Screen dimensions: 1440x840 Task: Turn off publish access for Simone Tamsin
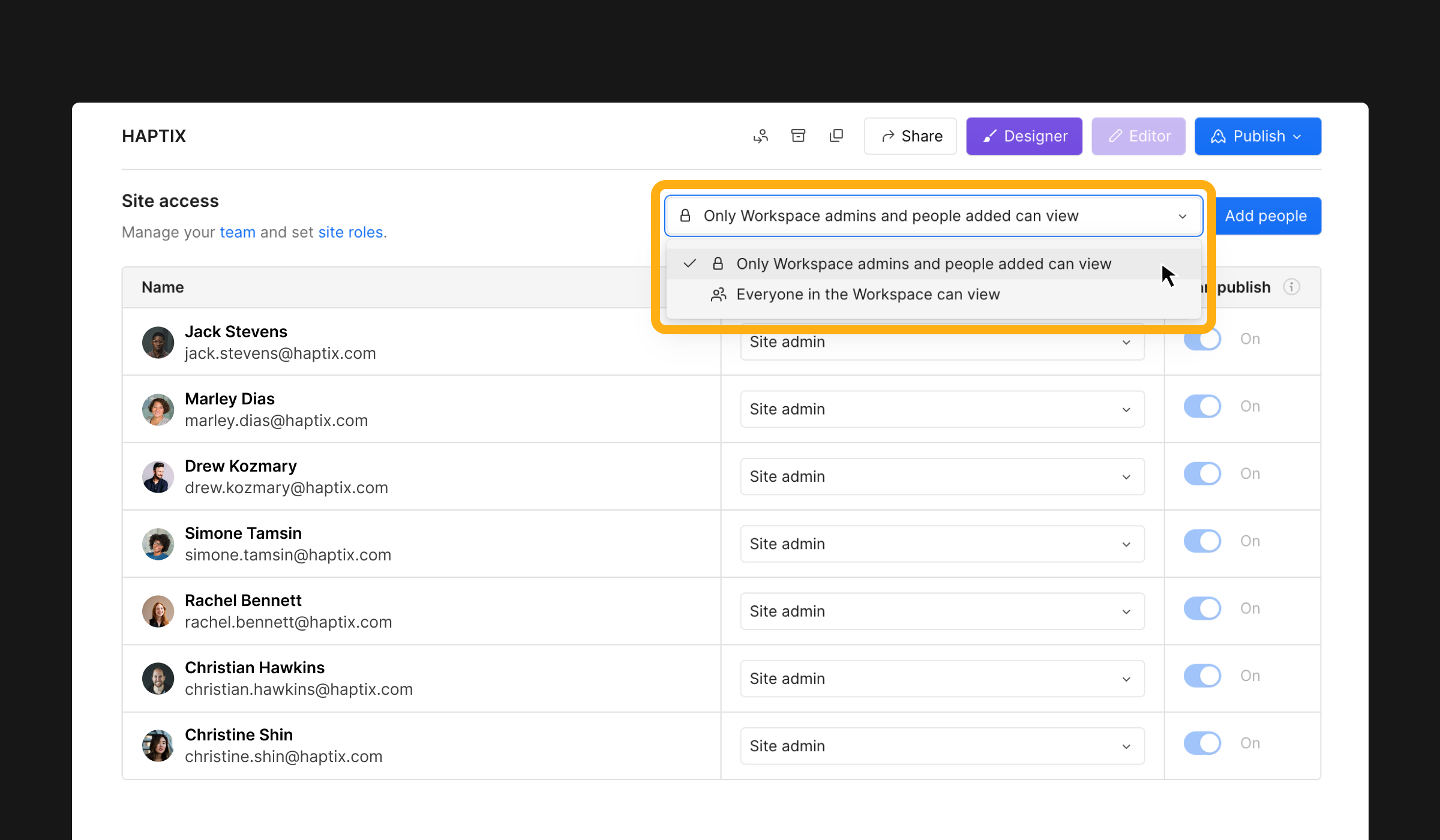coord(1202,541)
